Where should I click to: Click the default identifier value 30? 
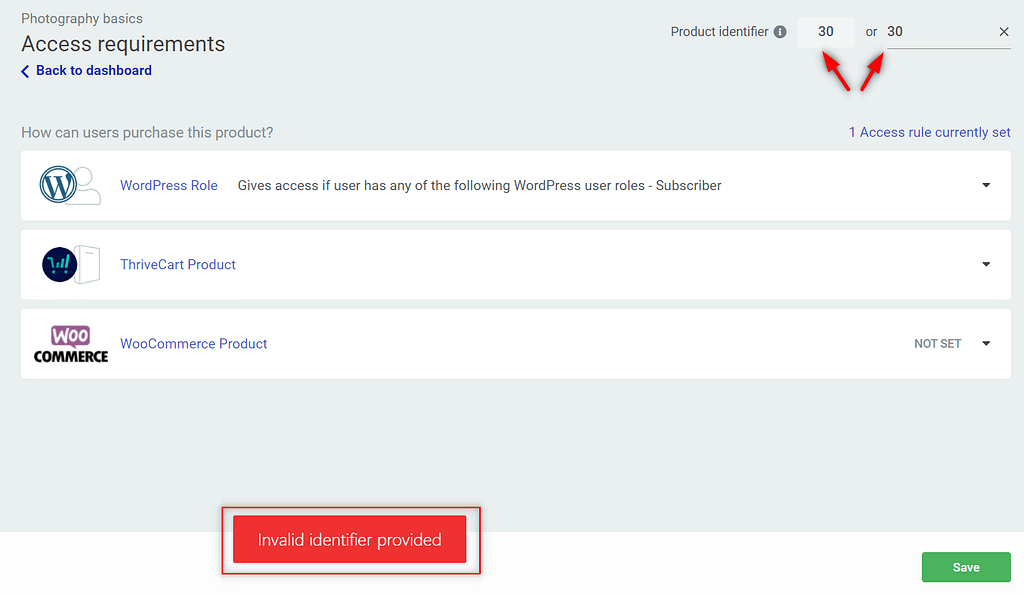[x=825, y=32]
